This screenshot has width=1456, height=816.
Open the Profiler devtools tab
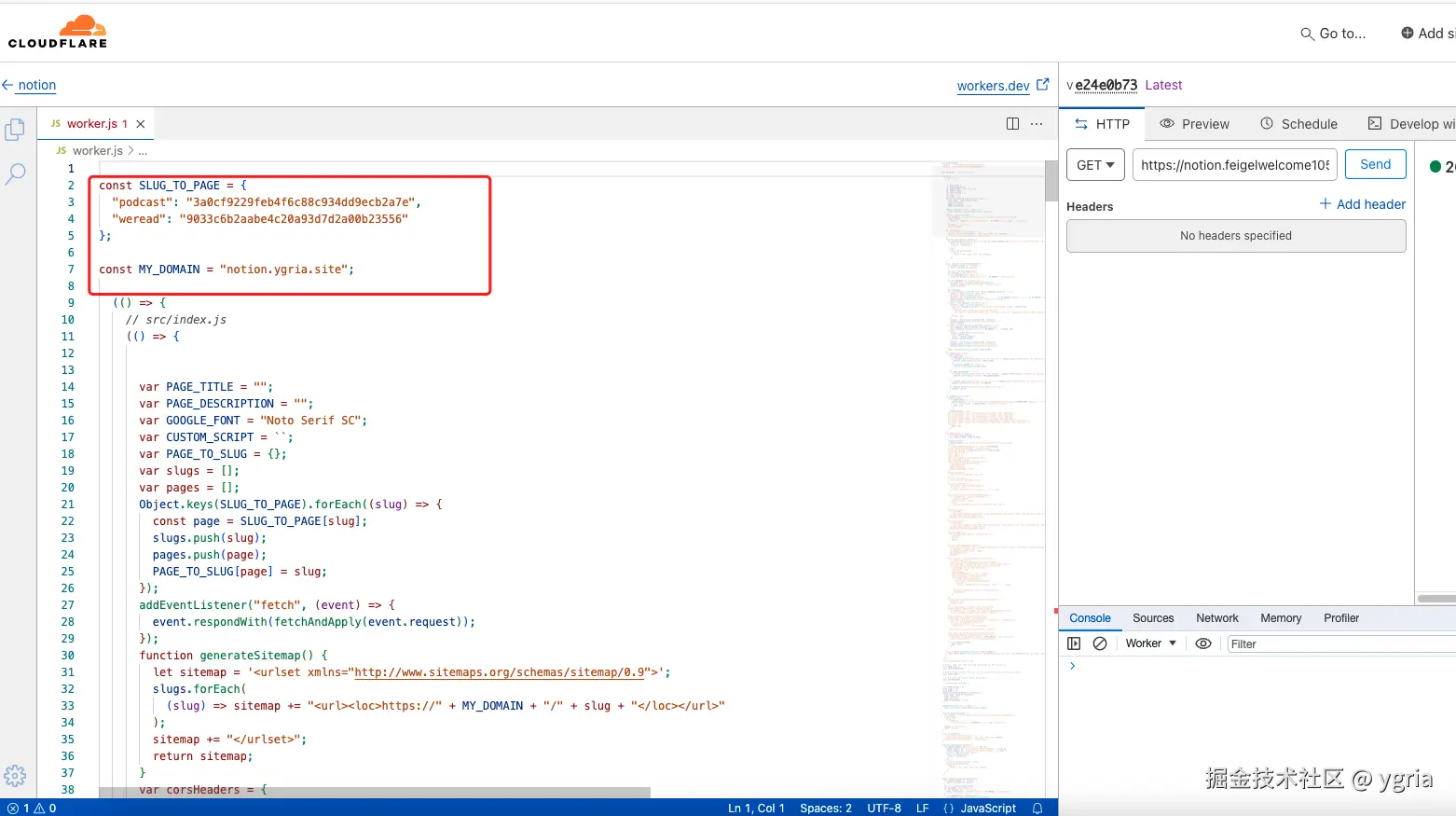(x=1341, y=618)
